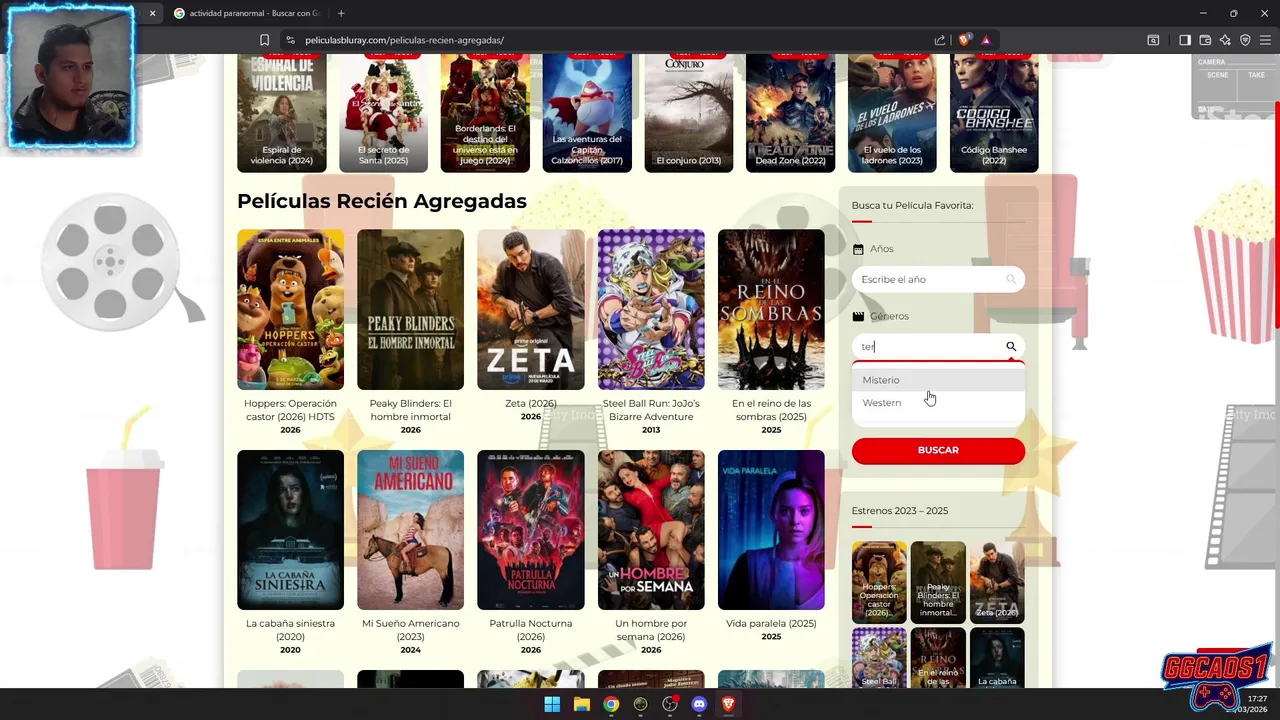The image size is (1280, 720).
Task: Open Patrulla Nocturna poster
Action: pyautogui.click(x=530, y=529)
